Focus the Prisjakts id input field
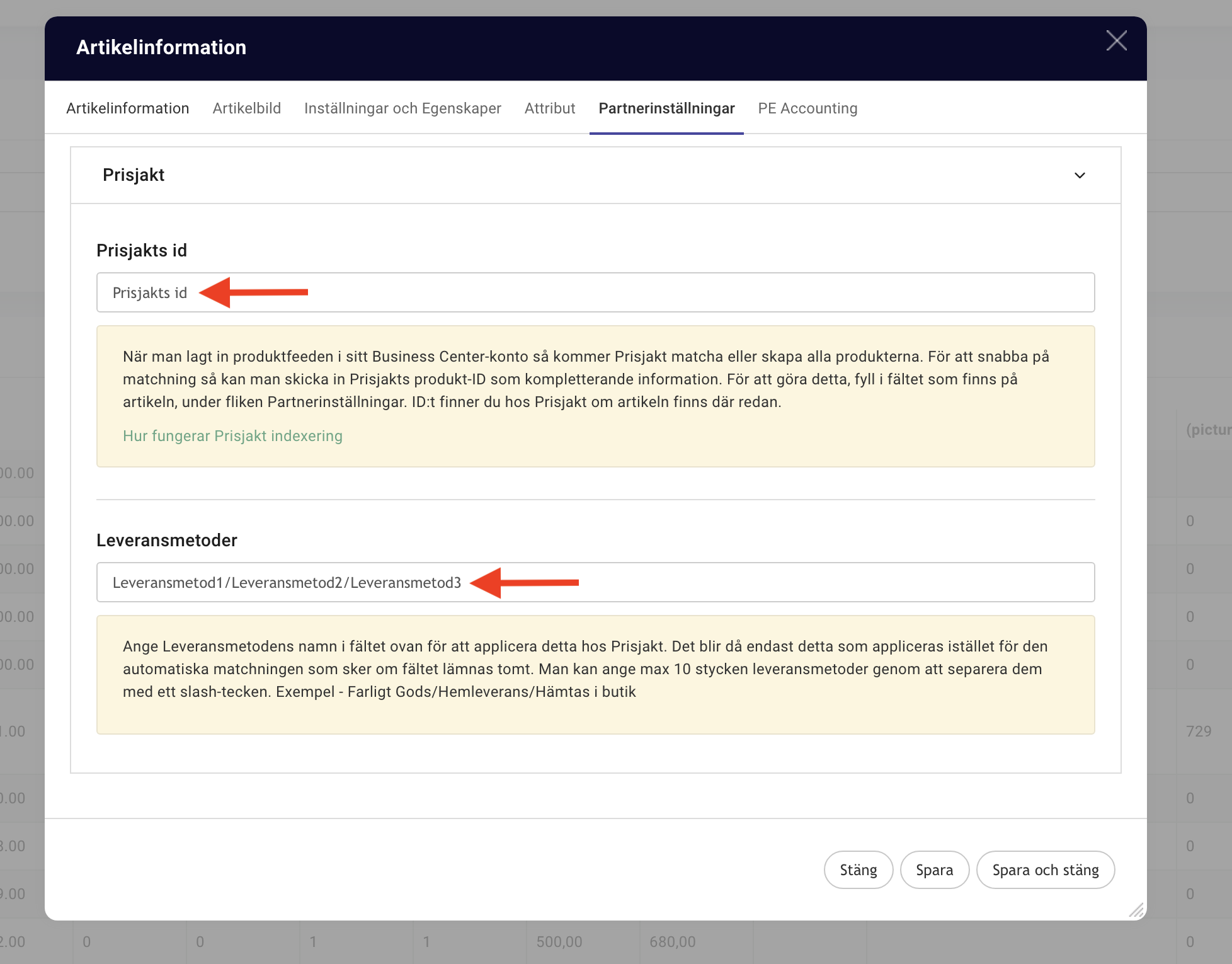Viewport: 1232px width, 964px height. pyautogui.click(x=595, y=292)
